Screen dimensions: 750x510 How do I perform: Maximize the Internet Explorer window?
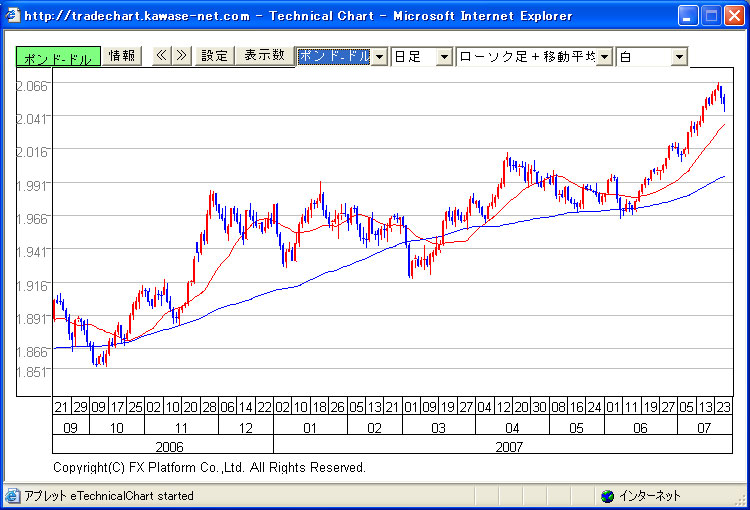click(711, 15)
